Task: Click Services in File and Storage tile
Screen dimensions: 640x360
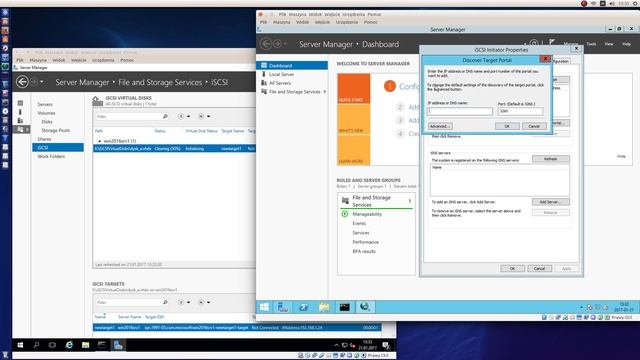Action: tap(361, 233)
